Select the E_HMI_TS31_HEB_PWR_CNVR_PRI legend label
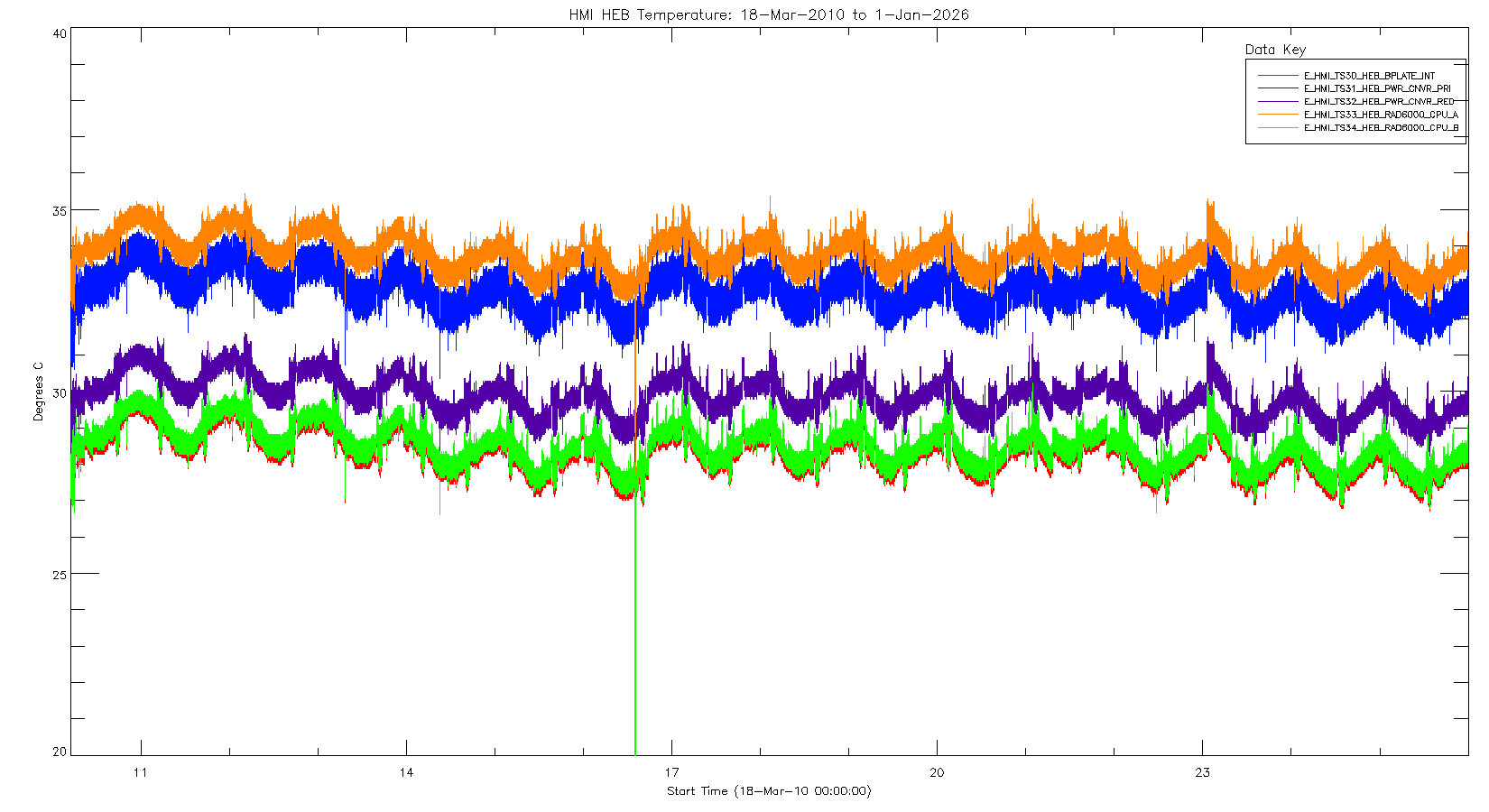The image size is (1489, 812). [x=1377, y=88]
